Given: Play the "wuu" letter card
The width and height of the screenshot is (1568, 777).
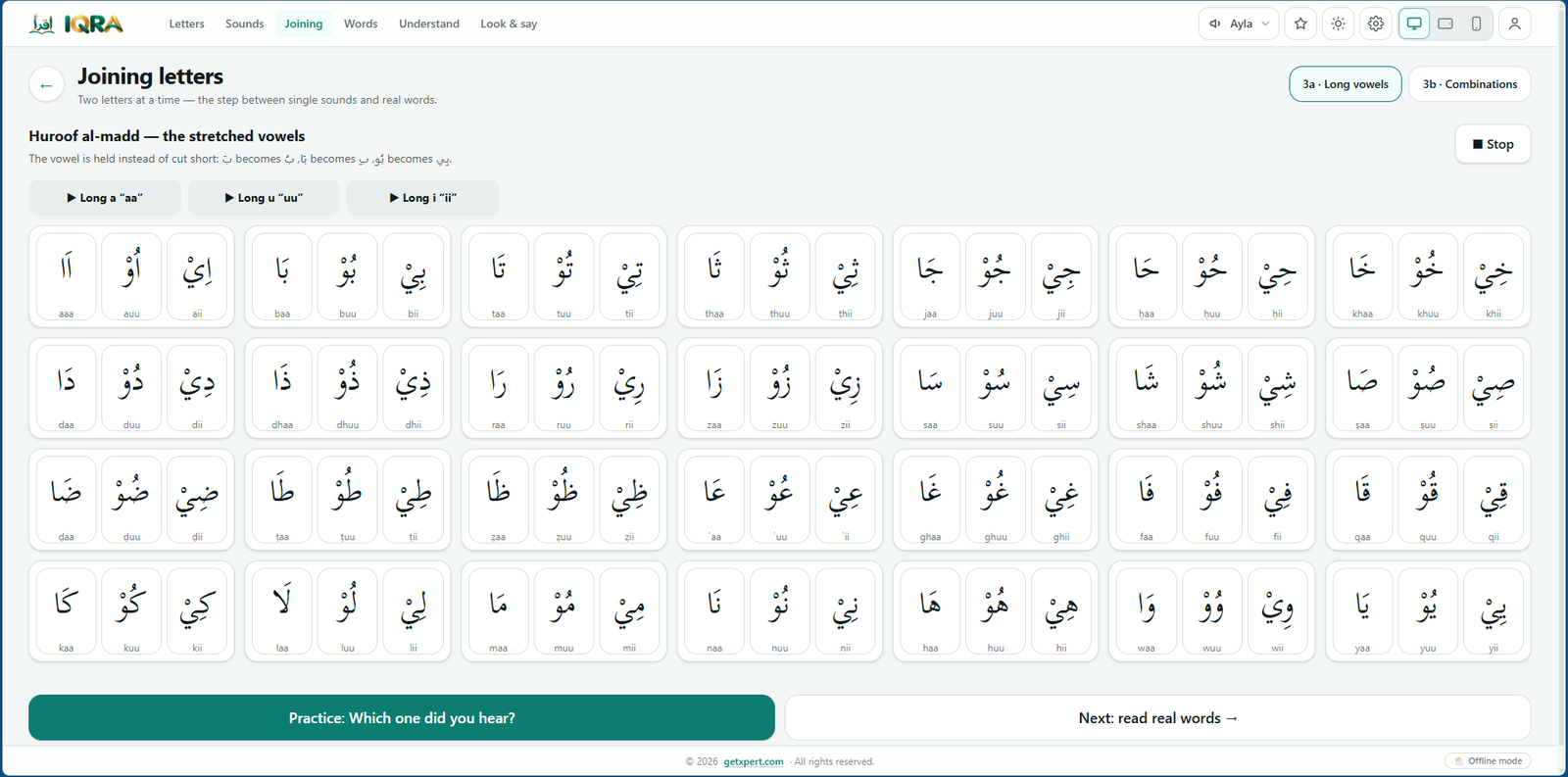Looking at the screenshot, I should click(1212, 611).
